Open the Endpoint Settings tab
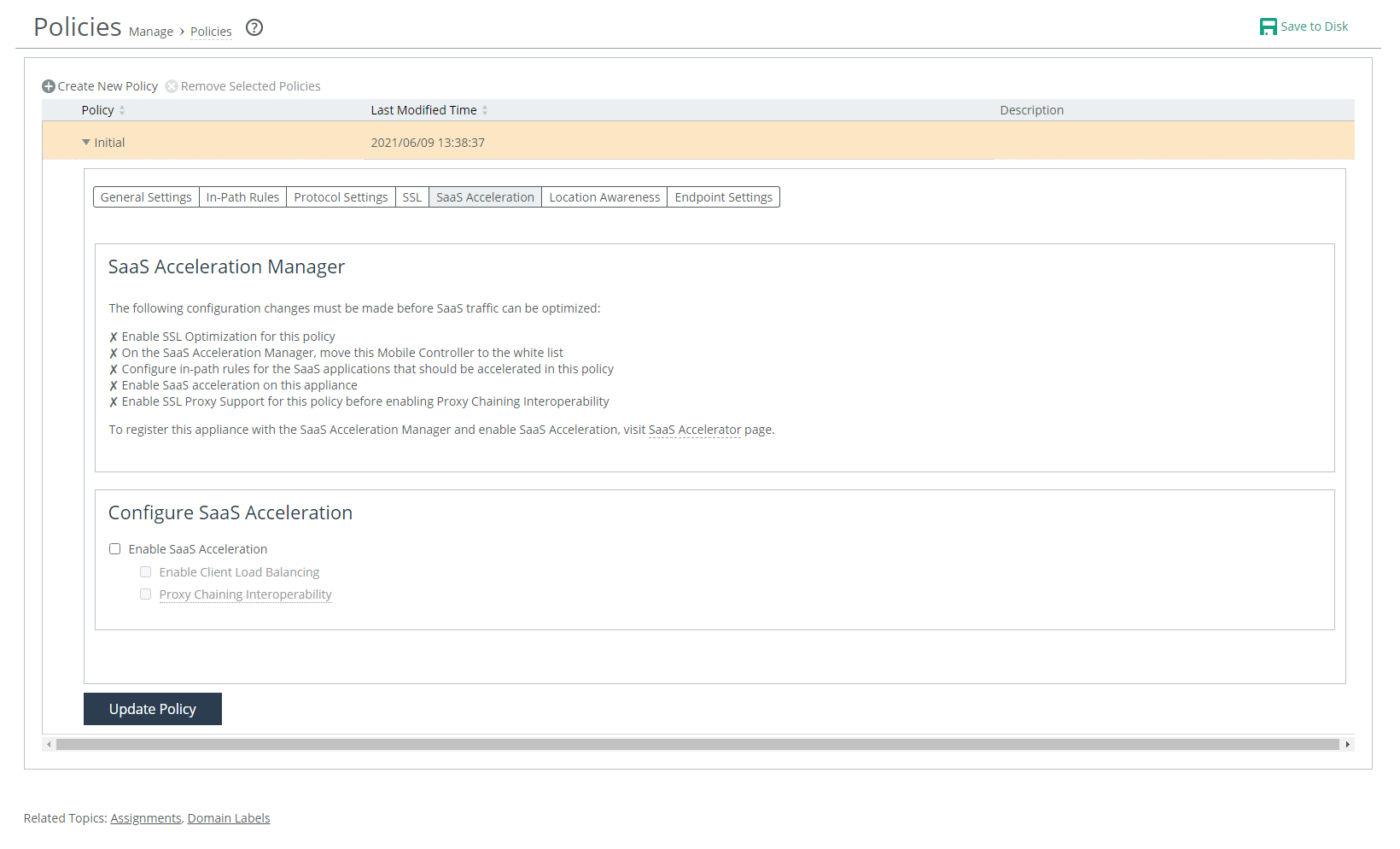 (723, 197)
